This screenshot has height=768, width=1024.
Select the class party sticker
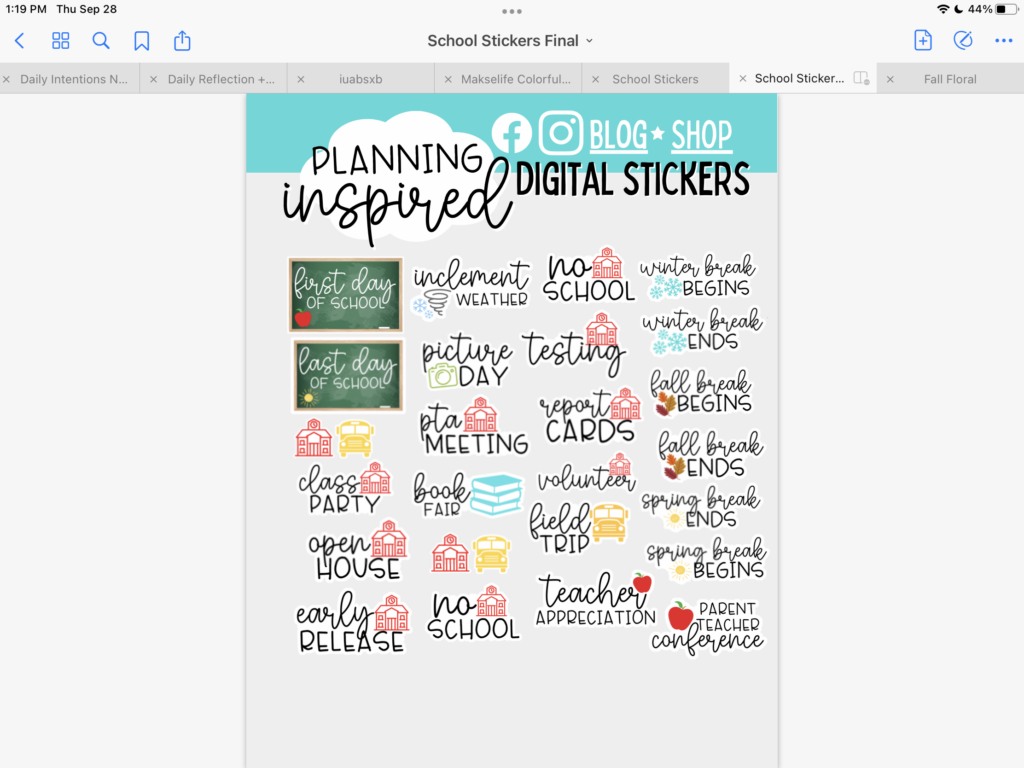(x=344, y=488)
